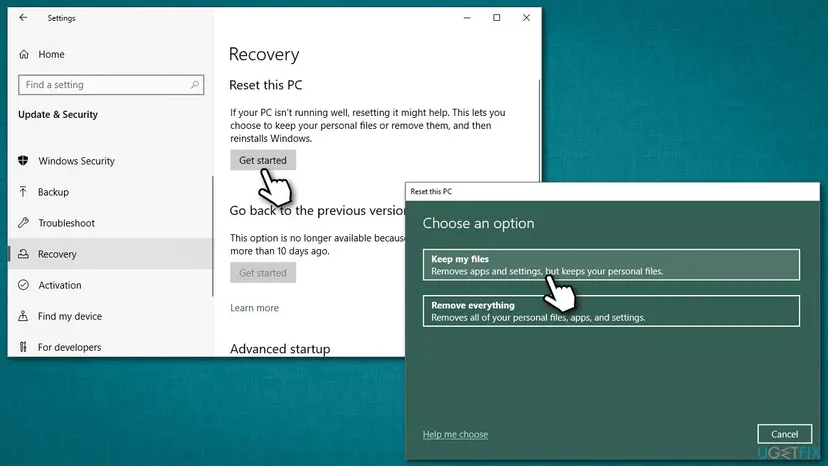Screen dimensions: 828x466
Task: Click the Home house icon
Action: (24, 54)
